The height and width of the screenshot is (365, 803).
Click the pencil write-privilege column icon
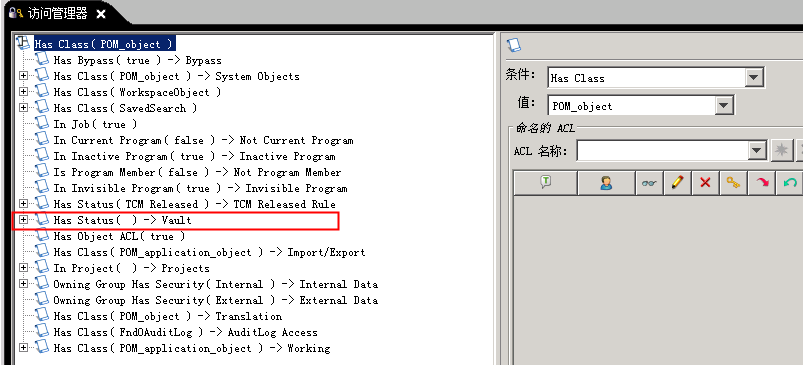(677, 182)
